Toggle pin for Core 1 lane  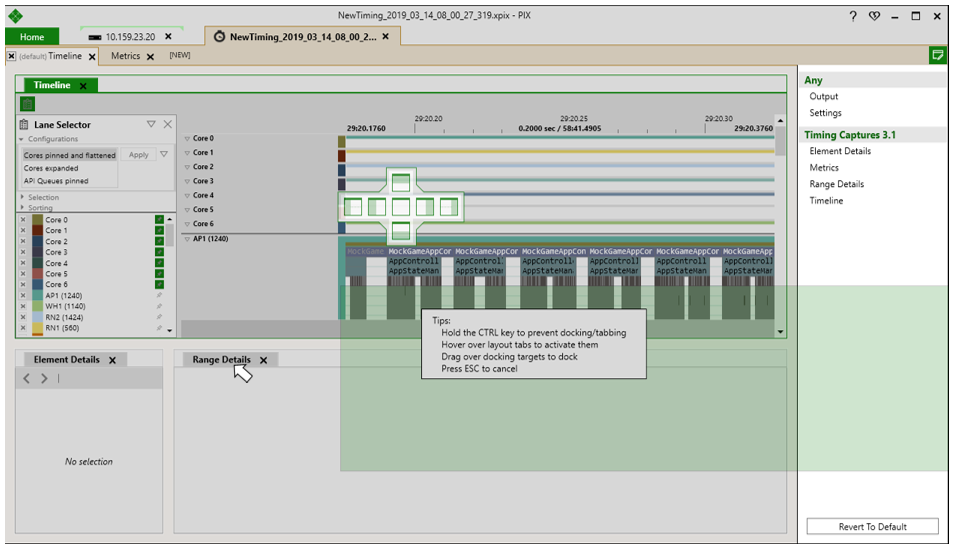coord(159,230)
